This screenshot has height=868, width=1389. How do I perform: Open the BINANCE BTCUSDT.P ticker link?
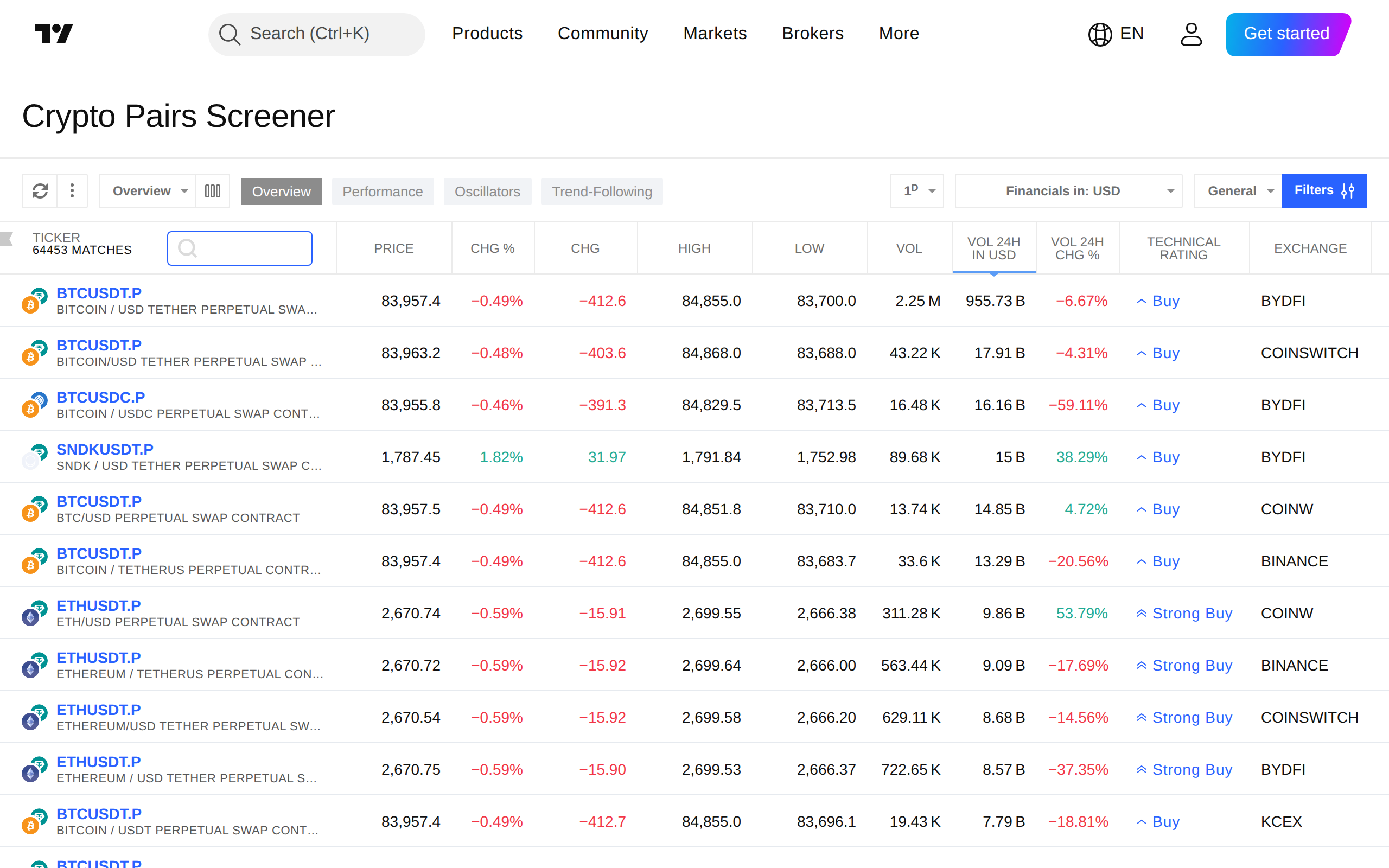[99, 553]
